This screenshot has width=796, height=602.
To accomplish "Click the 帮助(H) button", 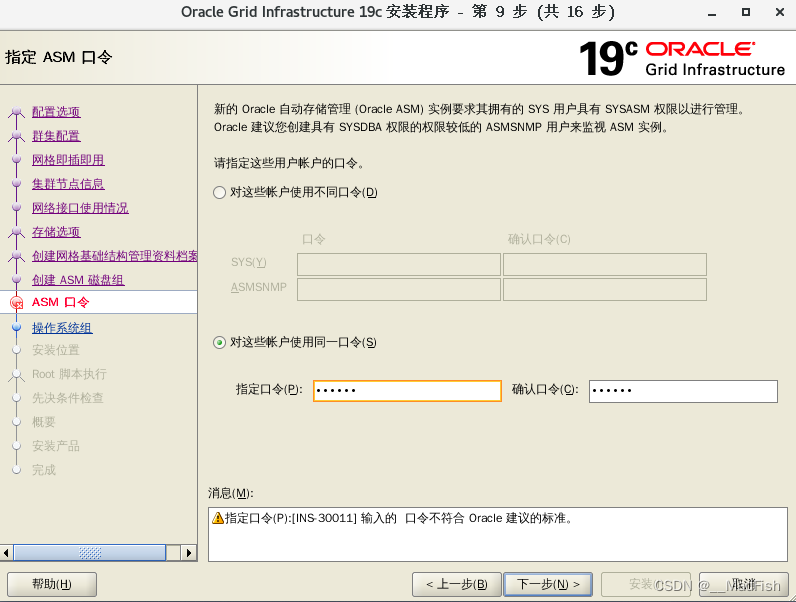I will coord(52,584).
